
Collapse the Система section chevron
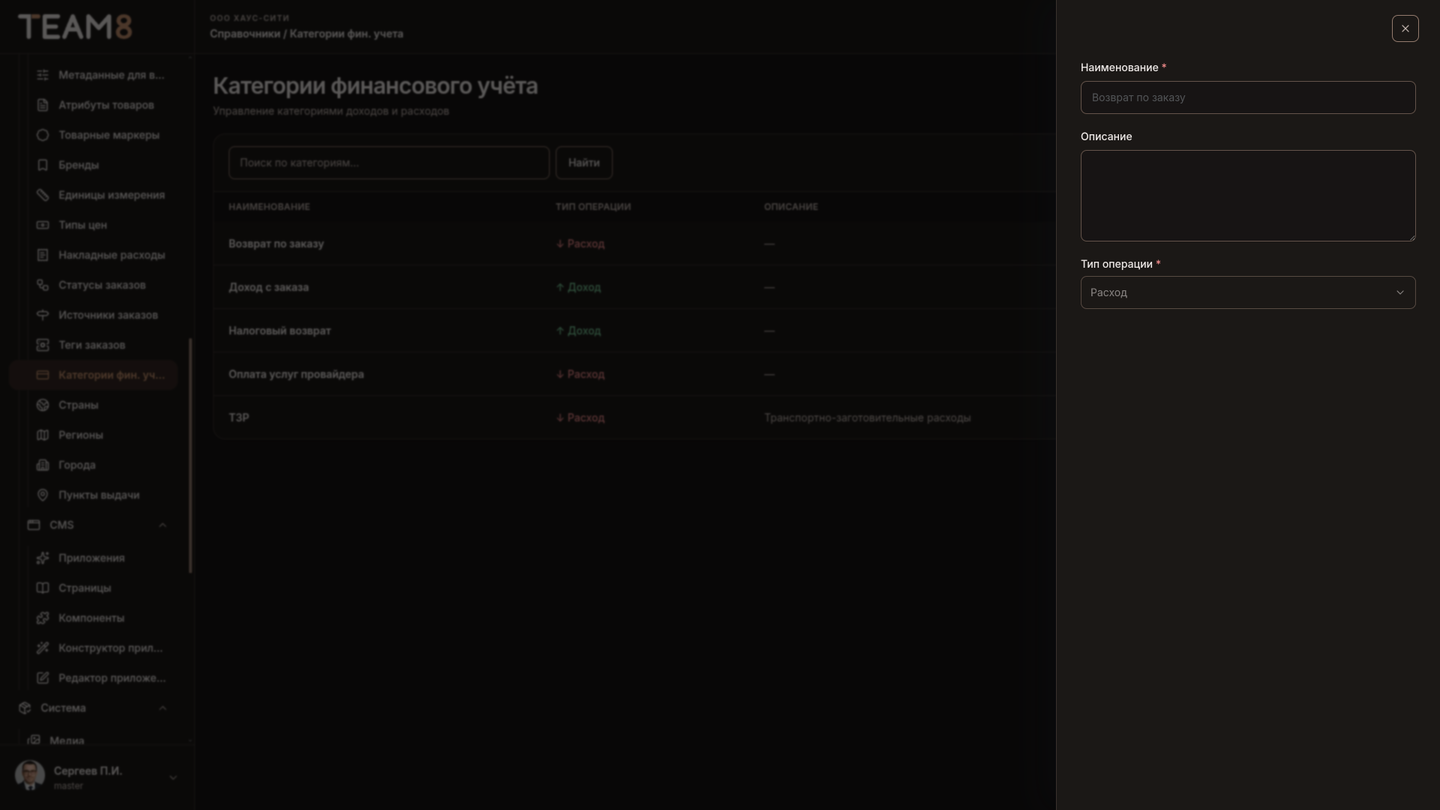click(162, 708)
